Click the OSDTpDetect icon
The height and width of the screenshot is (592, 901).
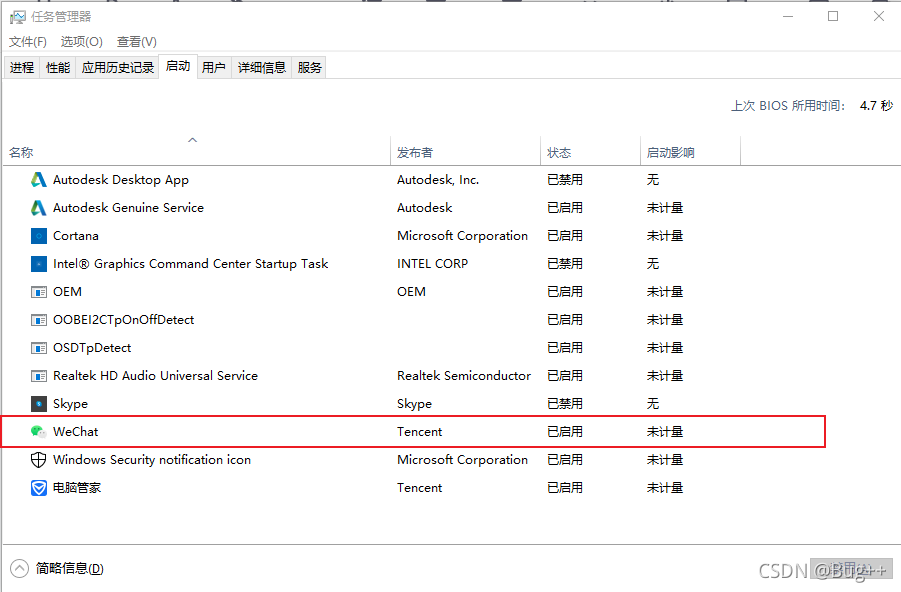pos(38,348)
